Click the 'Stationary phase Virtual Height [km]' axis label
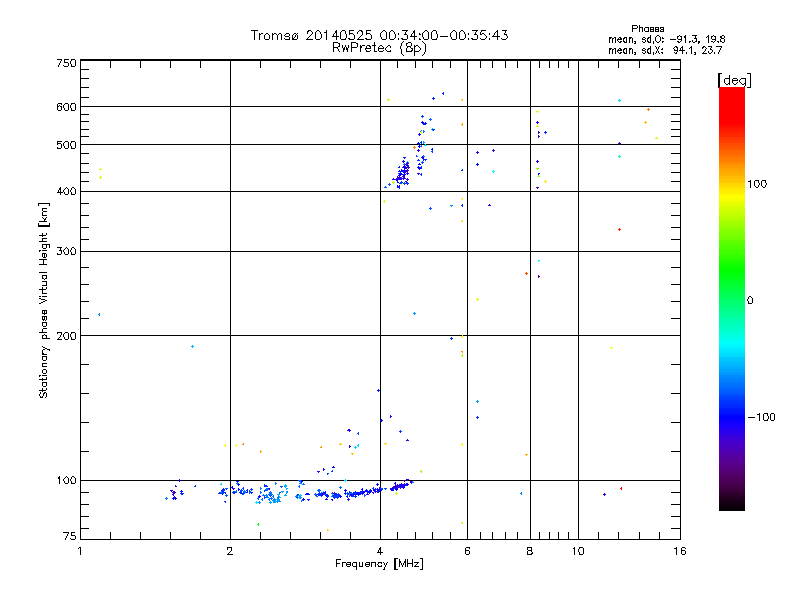 pyautogui.click(x=44, y=300)
